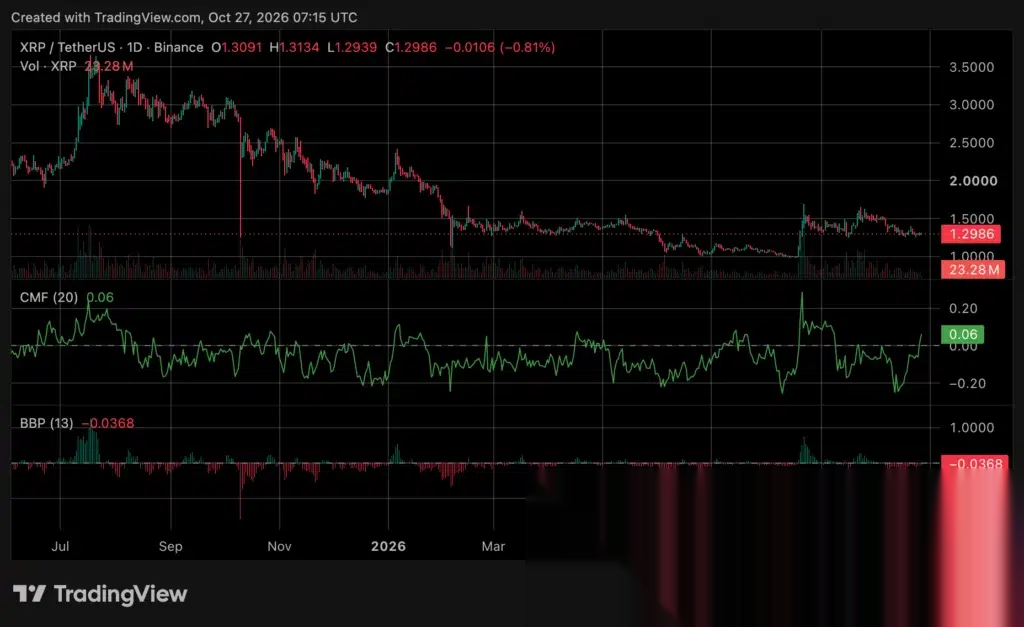This screenshot has width=1024, height=627.
Task: Click the Nov time axis label
Action: (x=279, y=546)
